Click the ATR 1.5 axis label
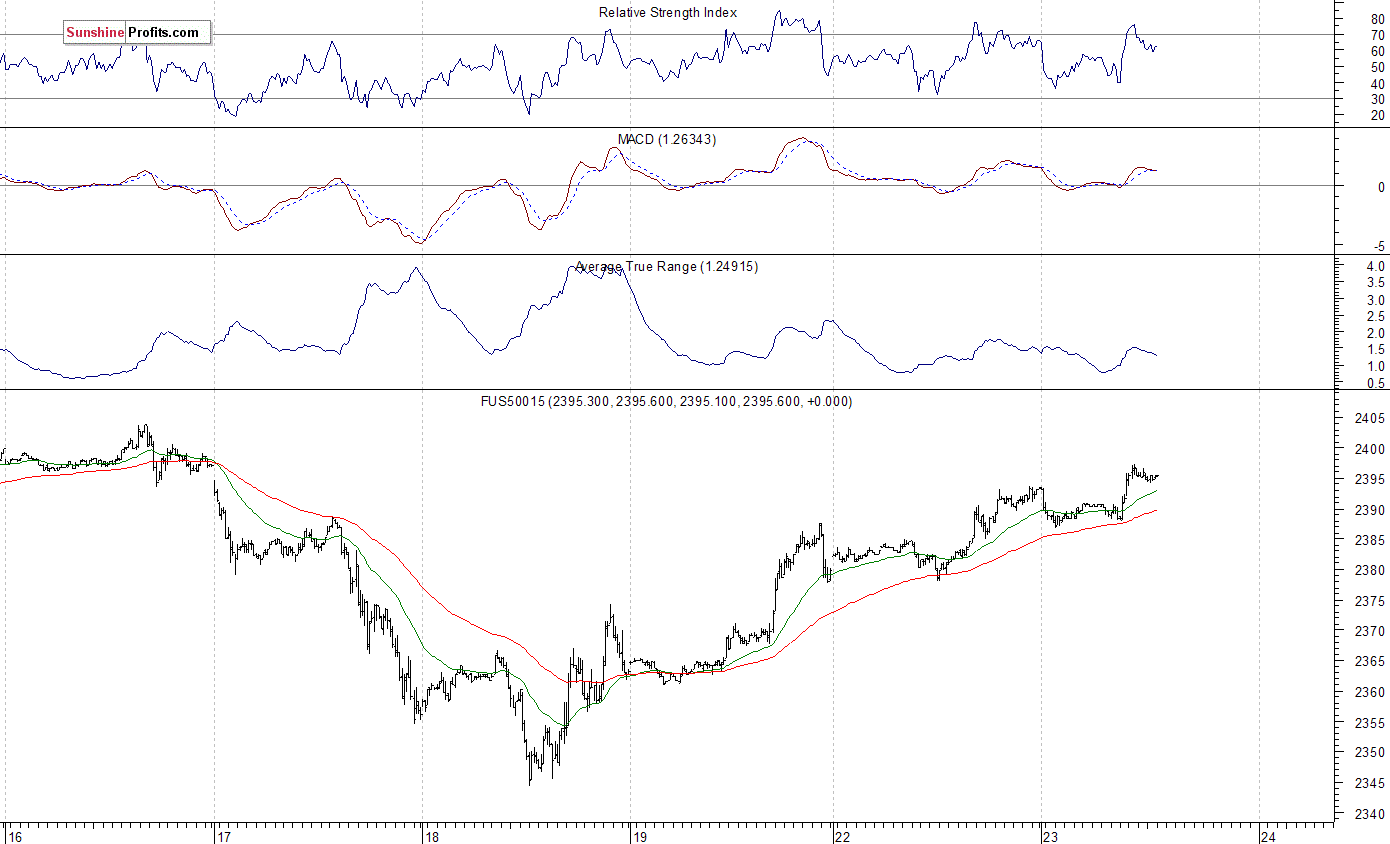This screenshot has width=1390, height=844. click(x=1375, y=350)
